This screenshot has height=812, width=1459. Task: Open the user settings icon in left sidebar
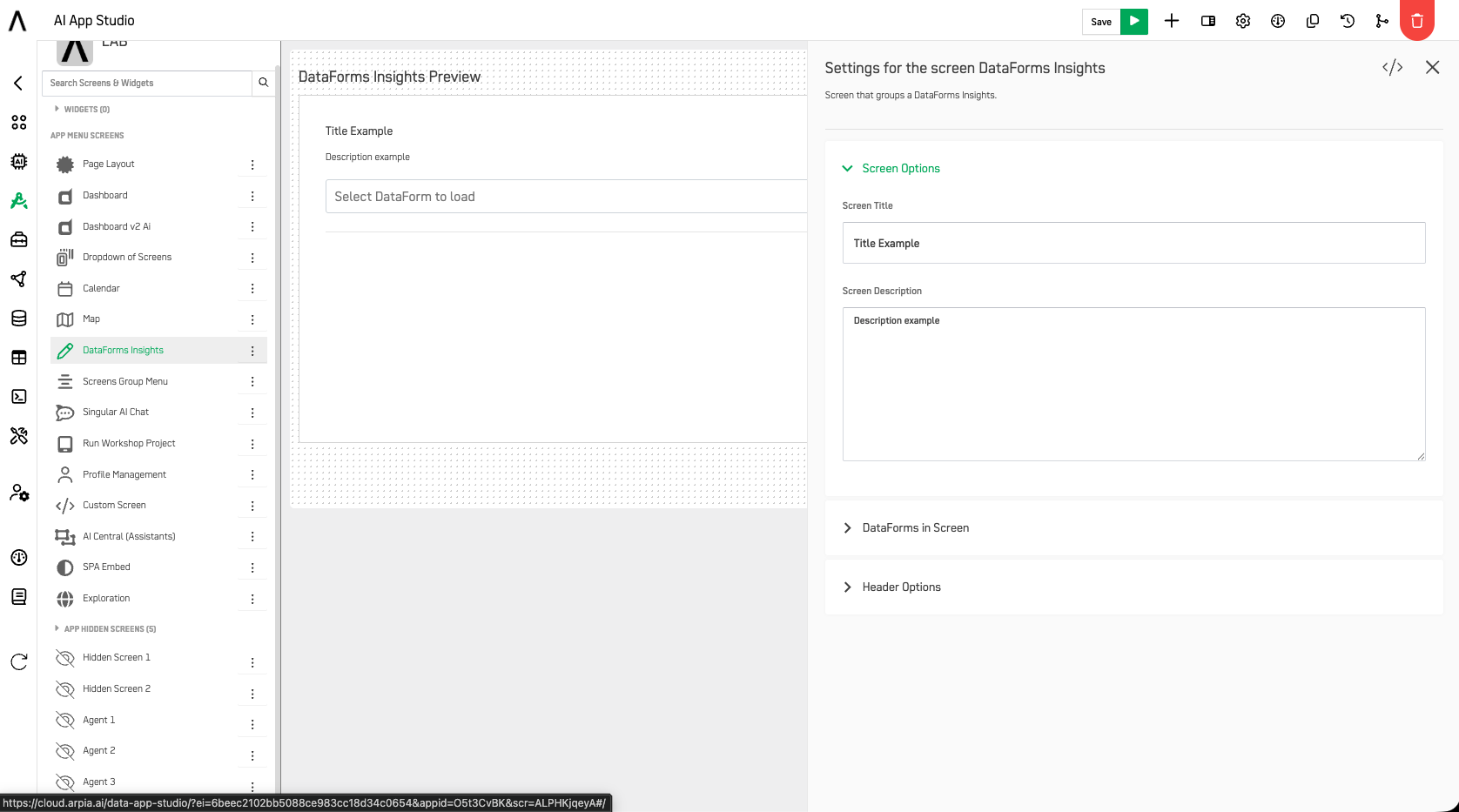pyautogui.click(x=18, y=493)
